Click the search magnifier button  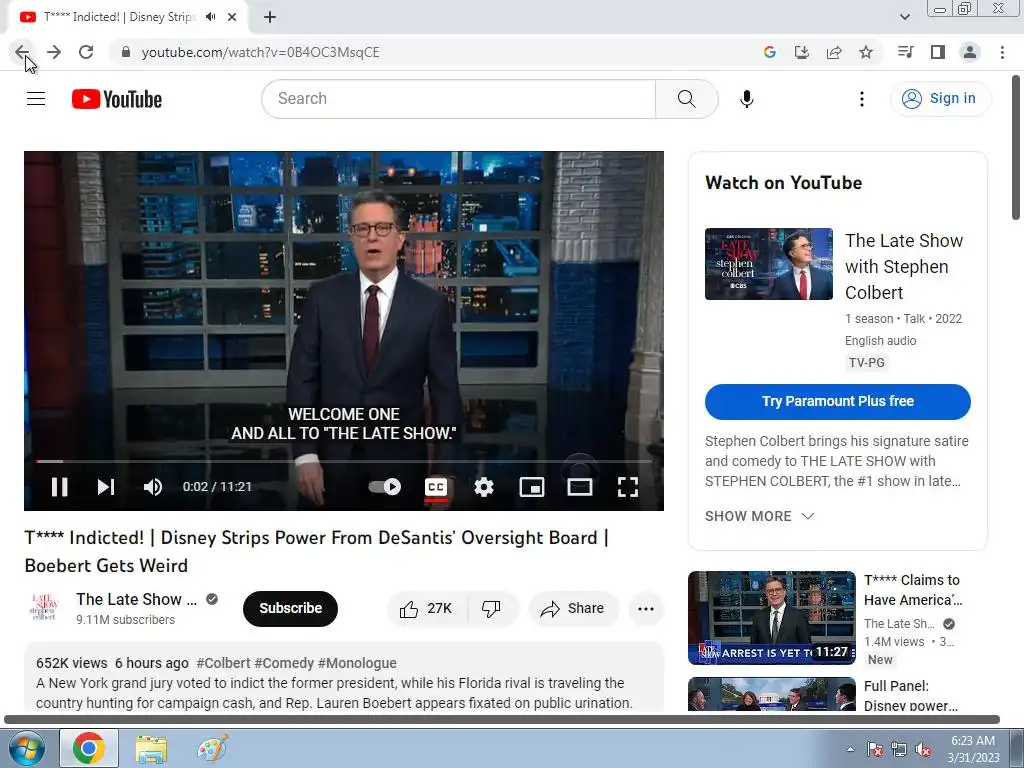click(686, 99)
